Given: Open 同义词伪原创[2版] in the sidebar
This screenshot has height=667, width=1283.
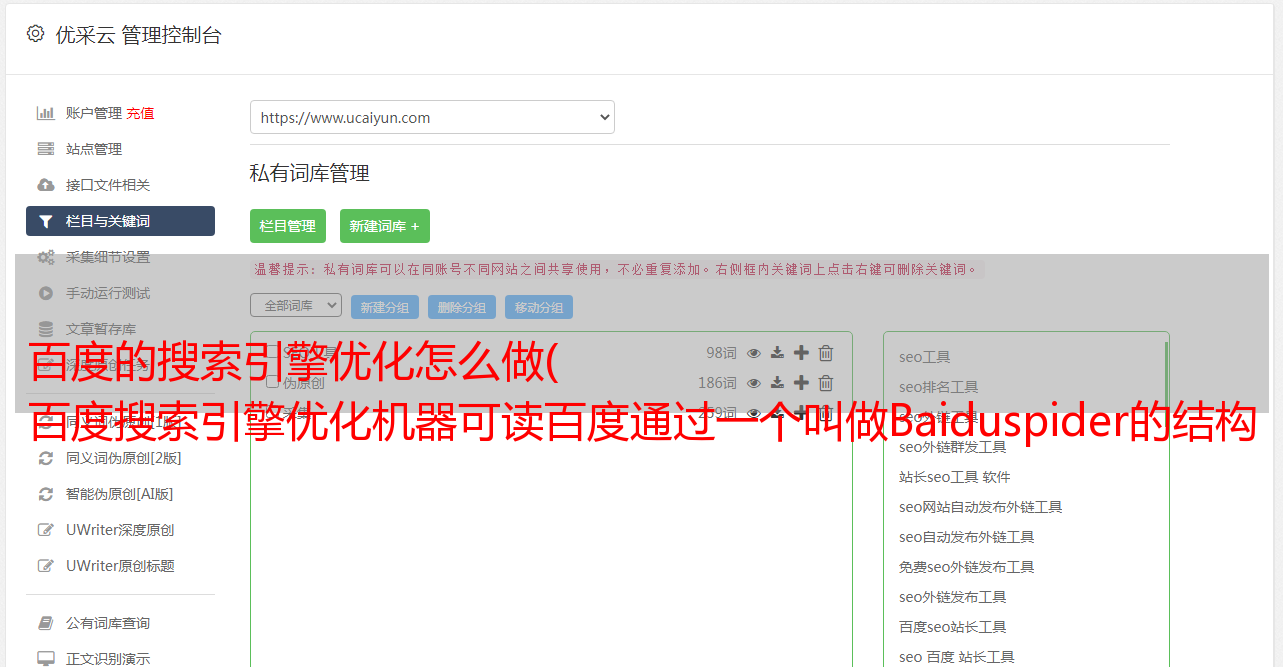Looking at the screenshot, I should click(124, 458).
